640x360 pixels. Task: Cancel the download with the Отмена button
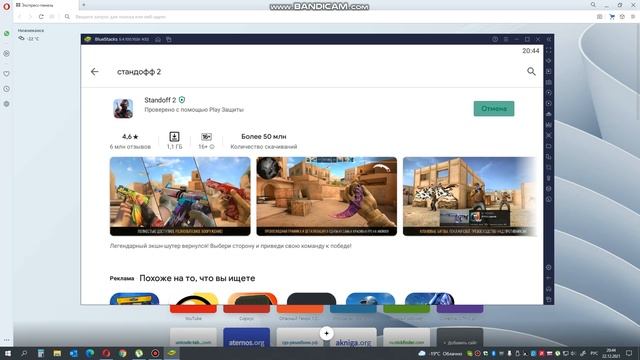tap(494, 109)
